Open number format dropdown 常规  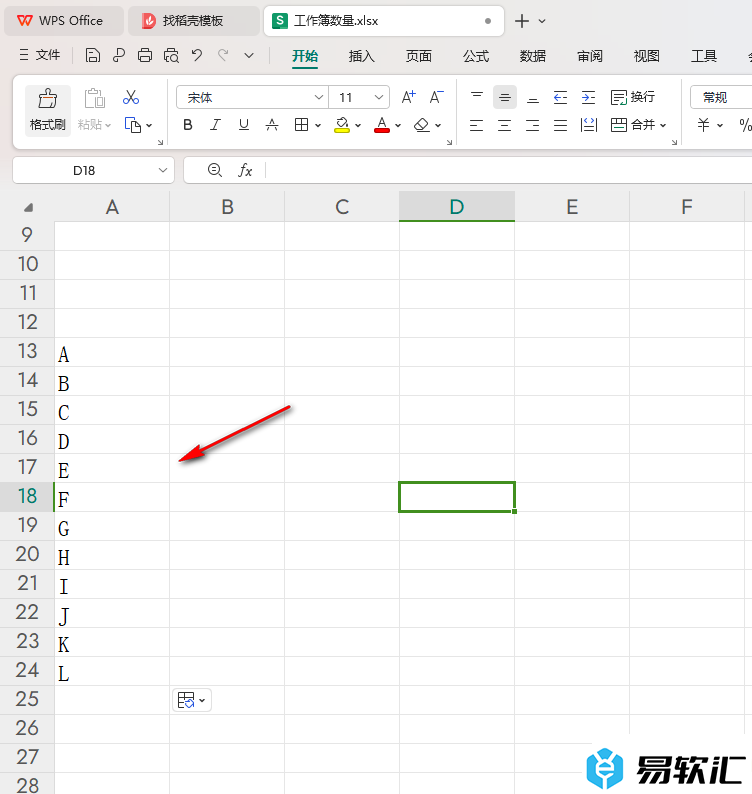point(721,97)
